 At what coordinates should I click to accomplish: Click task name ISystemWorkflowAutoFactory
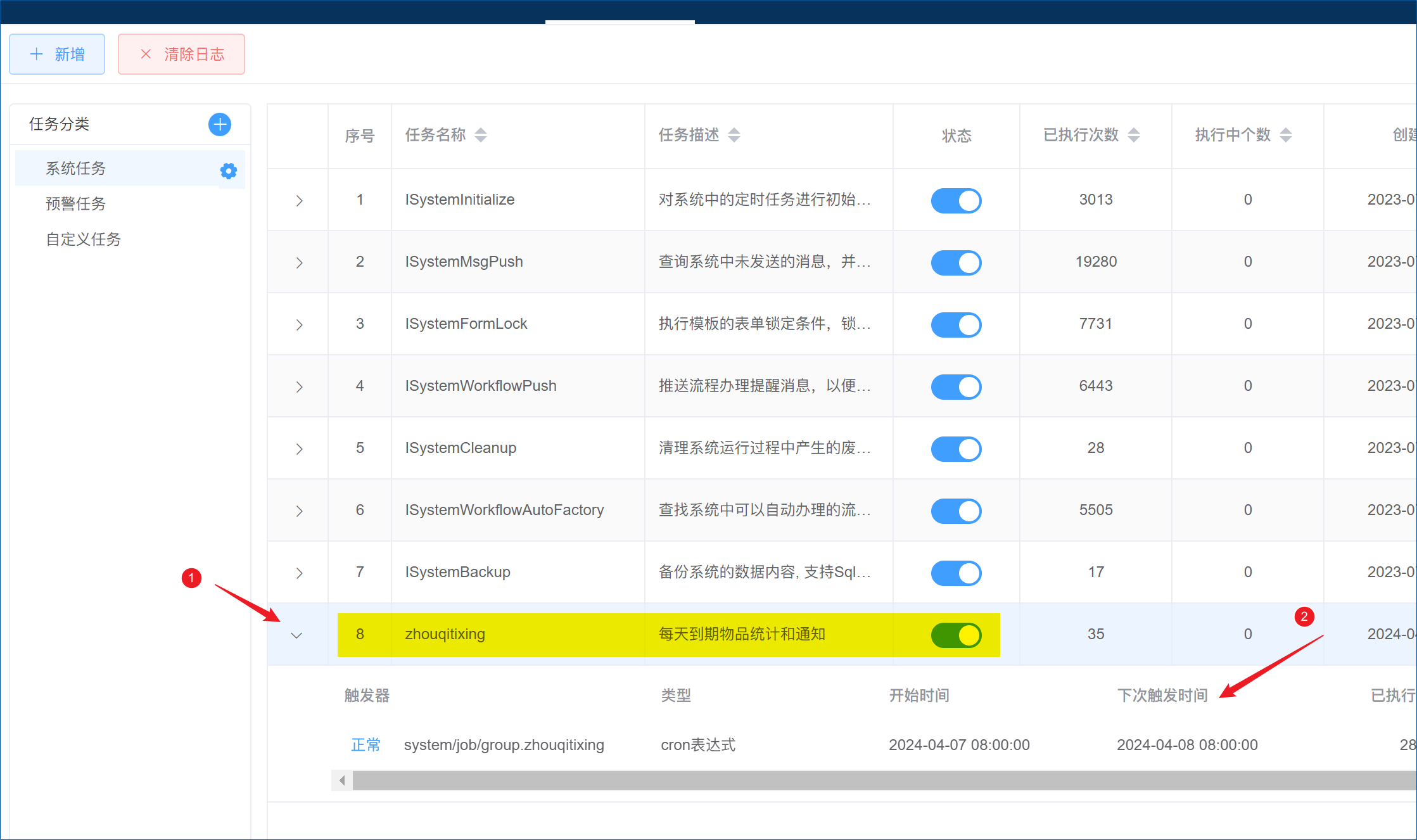point(504,510)
